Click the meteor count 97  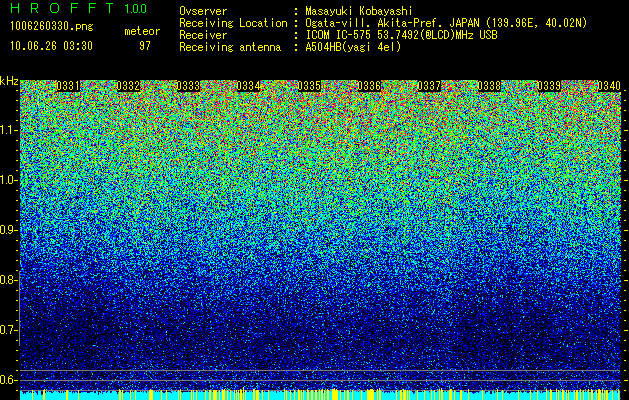[145, 46]
